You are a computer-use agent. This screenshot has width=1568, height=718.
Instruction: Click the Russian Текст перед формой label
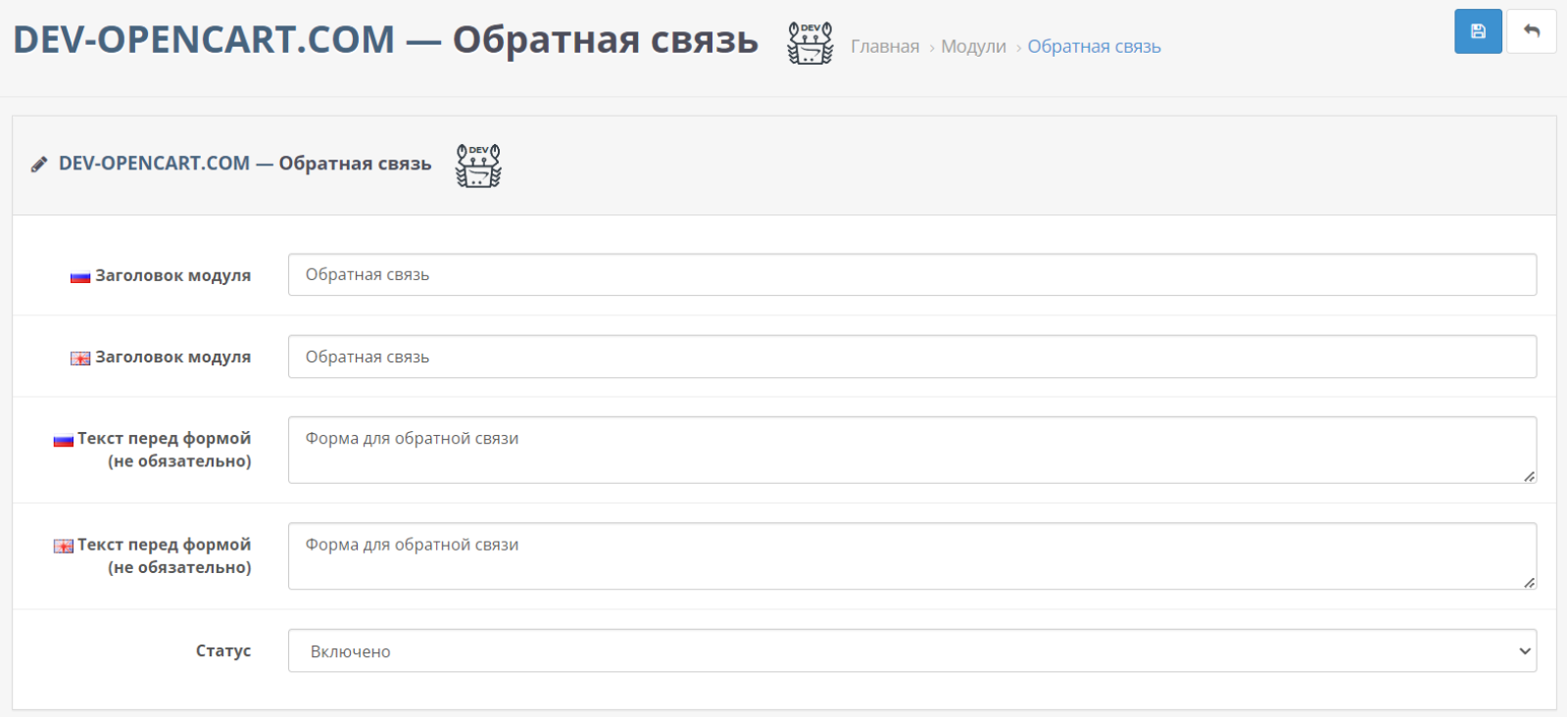point(165,450)
